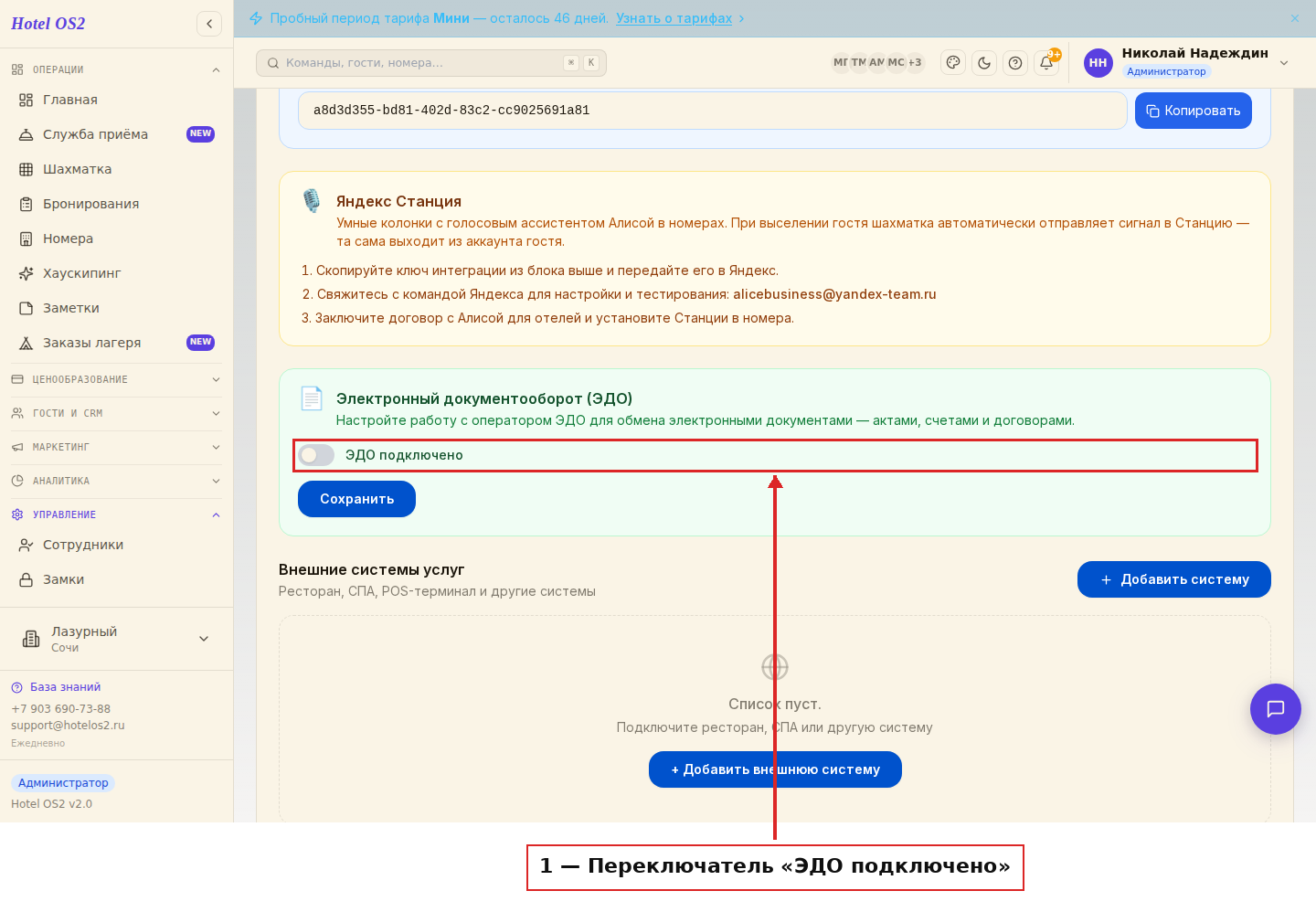Image resolution: width=1316 pixels, height=912 pixels.
Task: Click the Номера building icon
Action: click(x=27, y=239)
